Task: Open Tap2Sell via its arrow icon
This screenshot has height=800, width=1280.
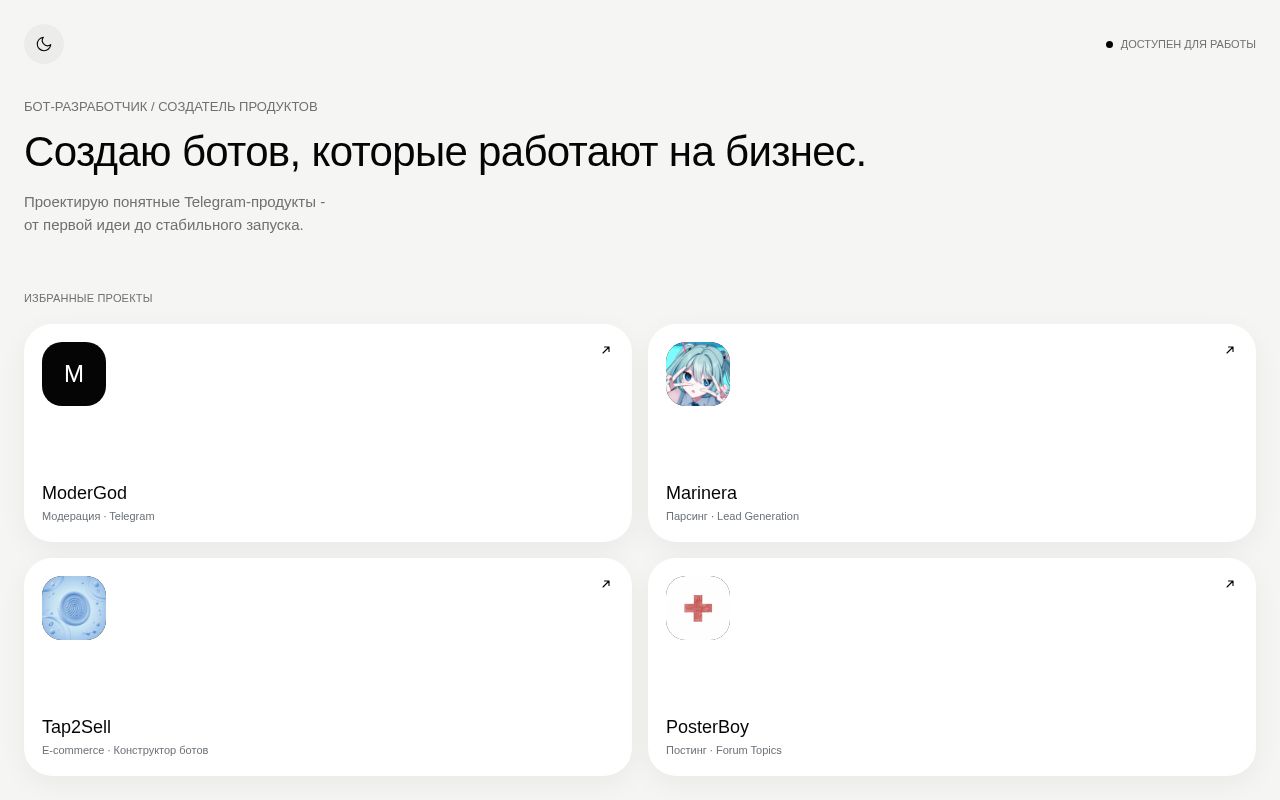Action: [x=606, y=584]
